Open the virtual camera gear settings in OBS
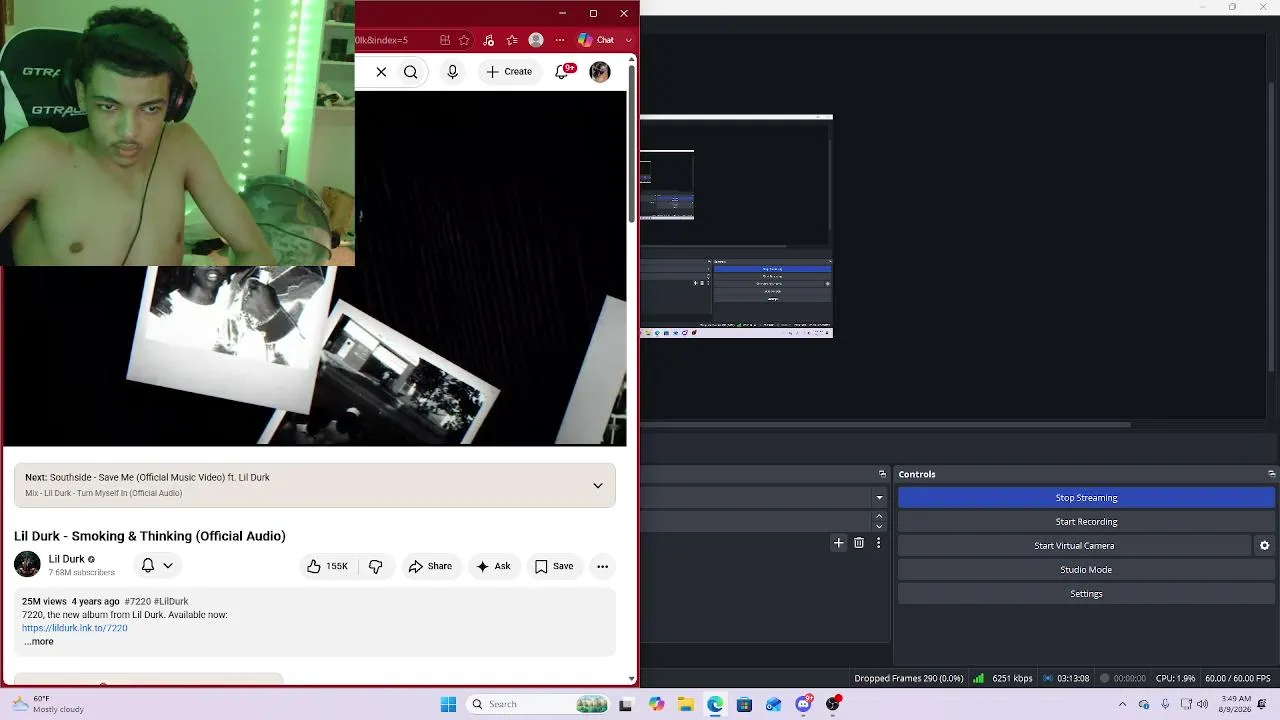 coord(1264,546)
